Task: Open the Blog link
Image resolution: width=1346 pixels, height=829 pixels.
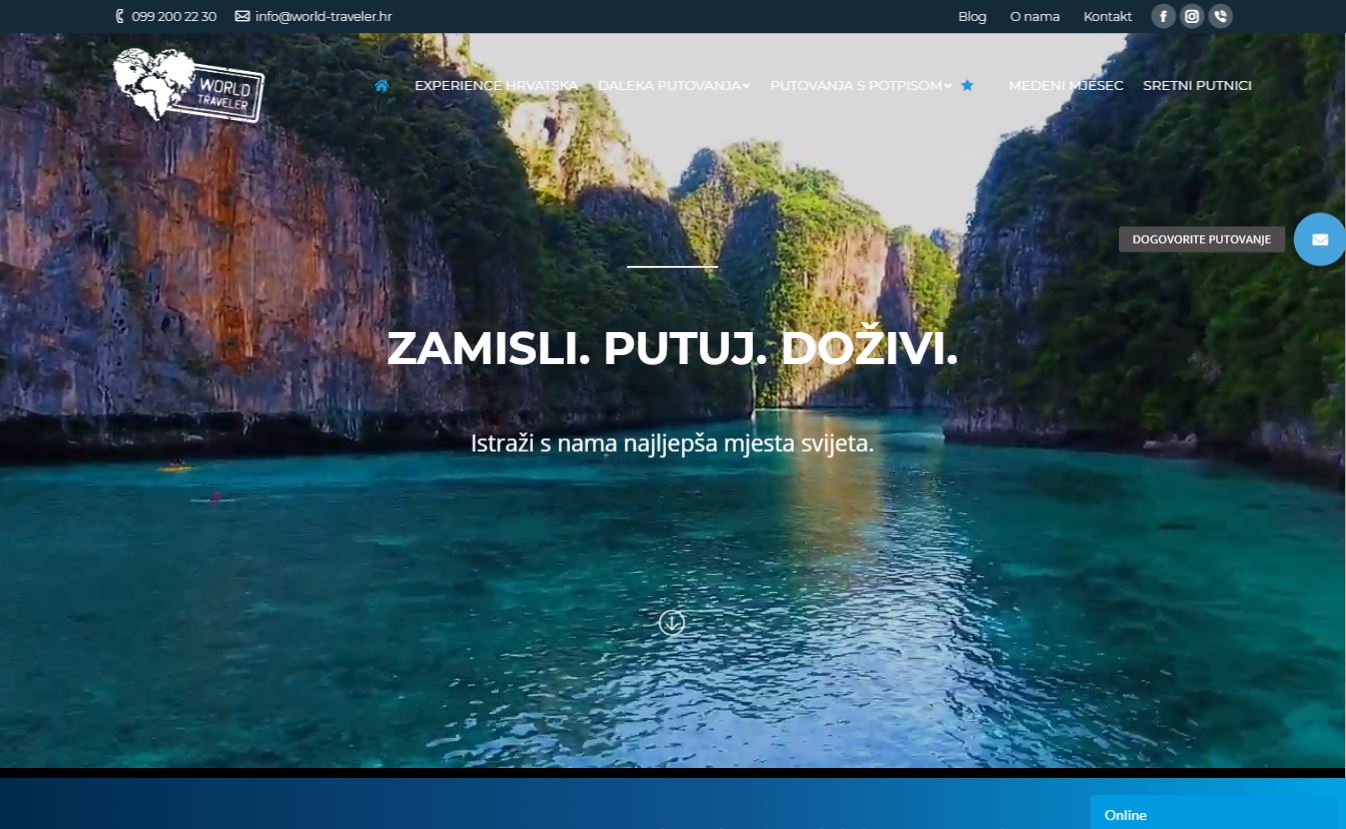Action: coord(972,16)
